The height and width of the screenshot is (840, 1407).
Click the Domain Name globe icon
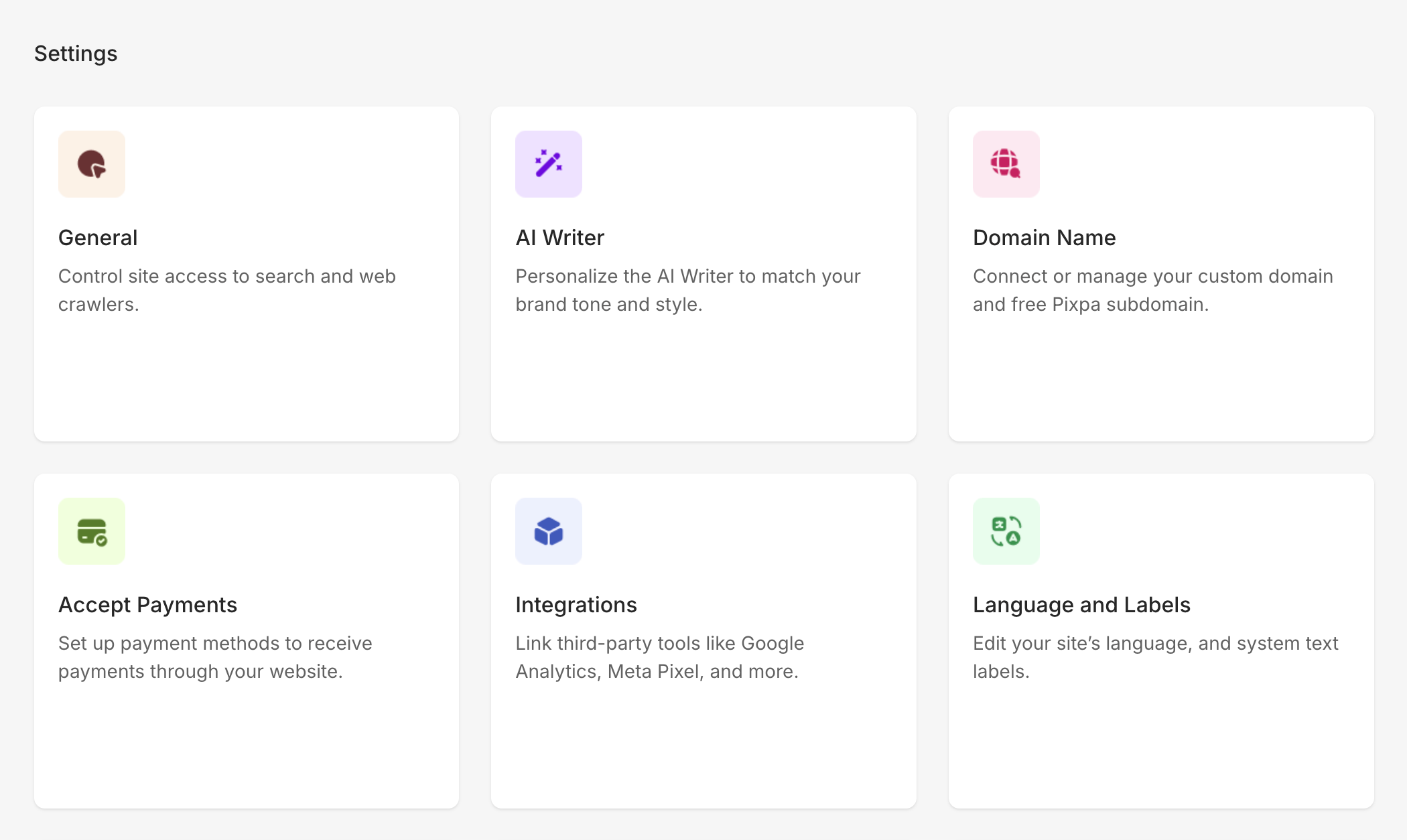coord(1006,164)
